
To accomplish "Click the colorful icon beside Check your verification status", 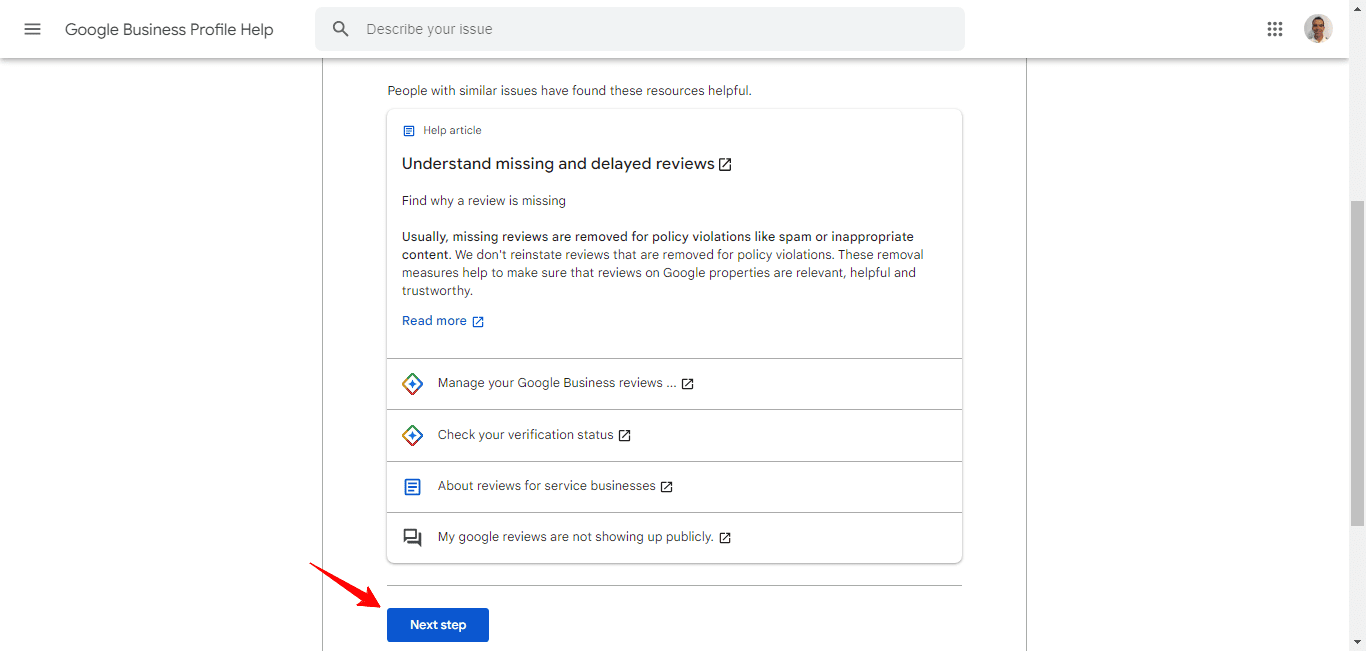I will click(412, 435).
